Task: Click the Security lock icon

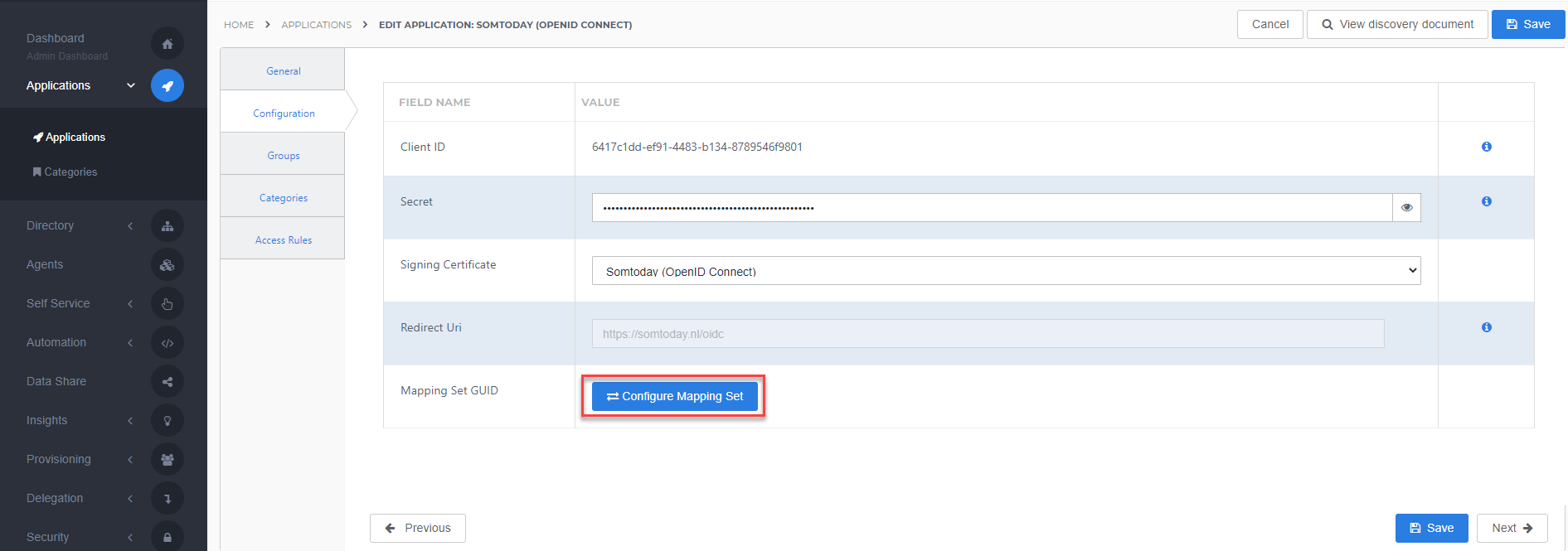Action: click(x=167, y=537)
